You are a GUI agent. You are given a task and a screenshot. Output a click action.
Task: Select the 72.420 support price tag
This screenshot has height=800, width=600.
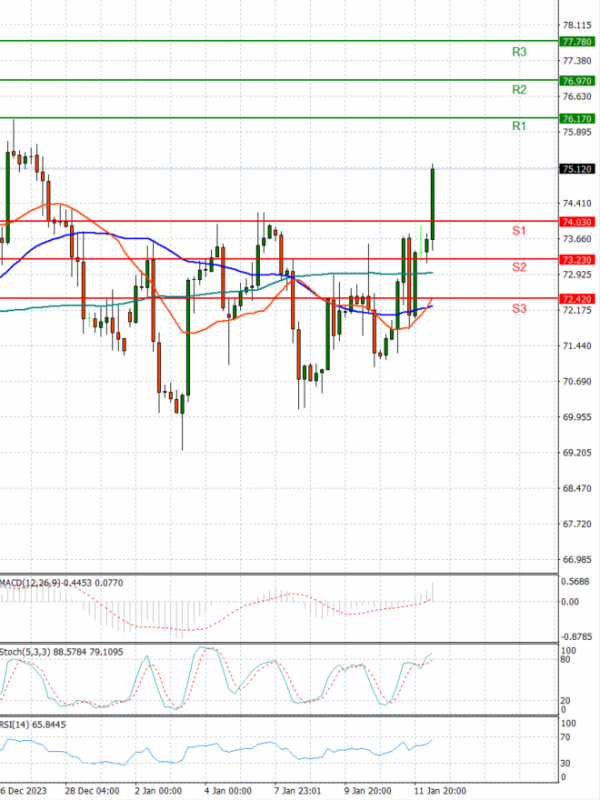[577, 299]
